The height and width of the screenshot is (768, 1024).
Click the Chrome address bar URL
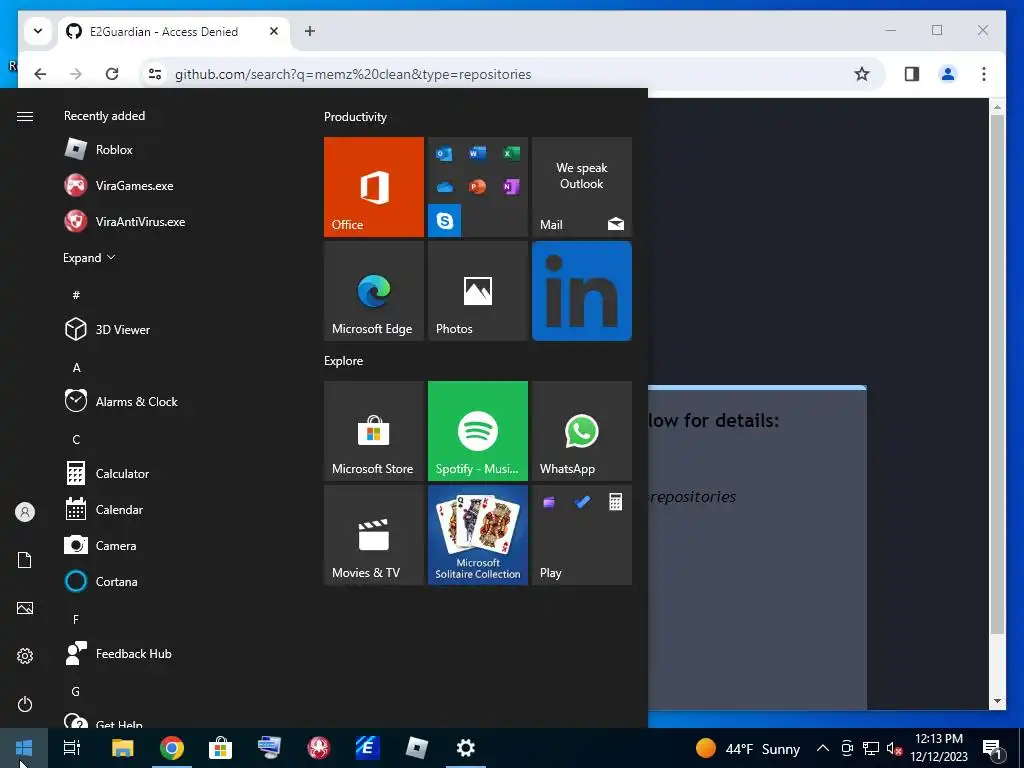[x=353, y=74]
